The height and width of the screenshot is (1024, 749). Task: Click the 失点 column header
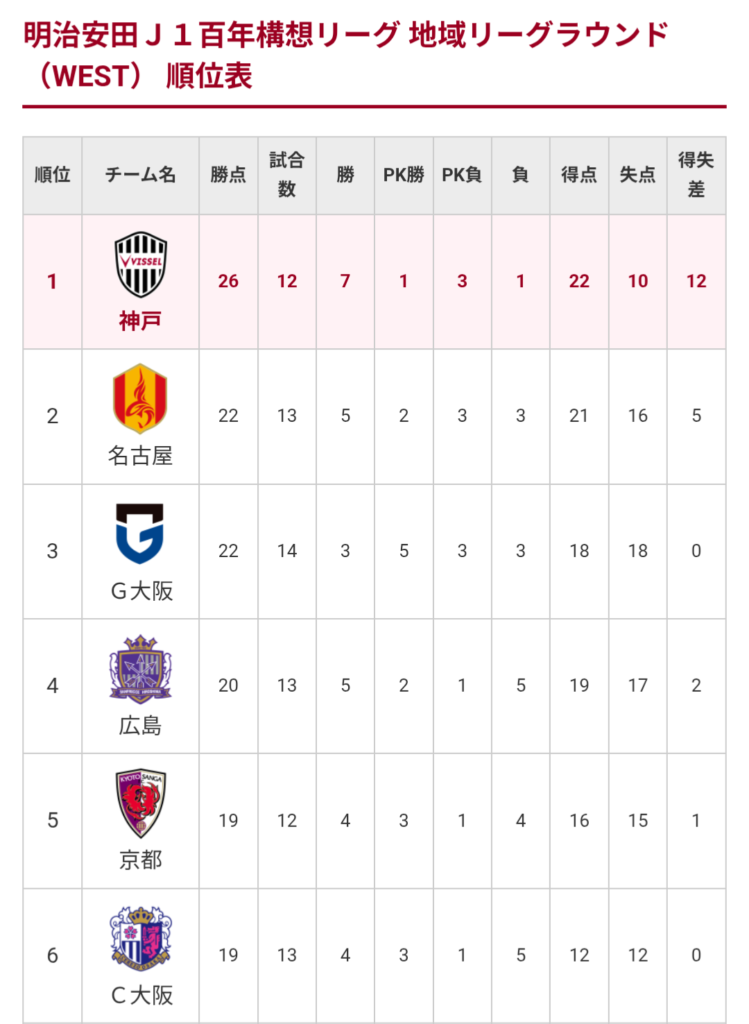(638, 175)
